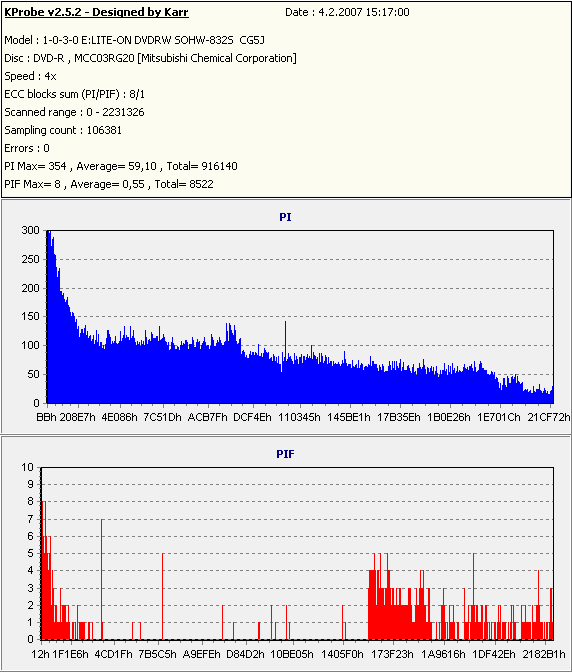Viewport: 572px width, 672px height.
Task: Click the 'D84D2h' PIF x-axis label
Action: [x=246, y=654]
